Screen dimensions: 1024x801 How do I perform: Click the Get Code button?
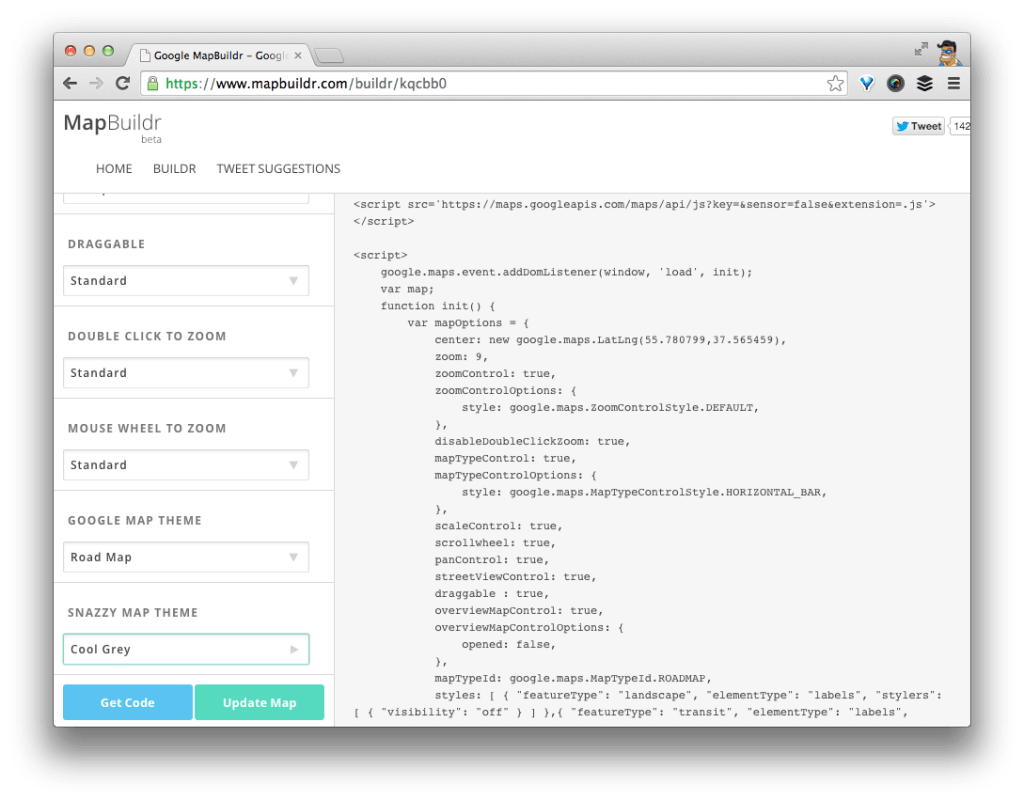tap(127, 703)
